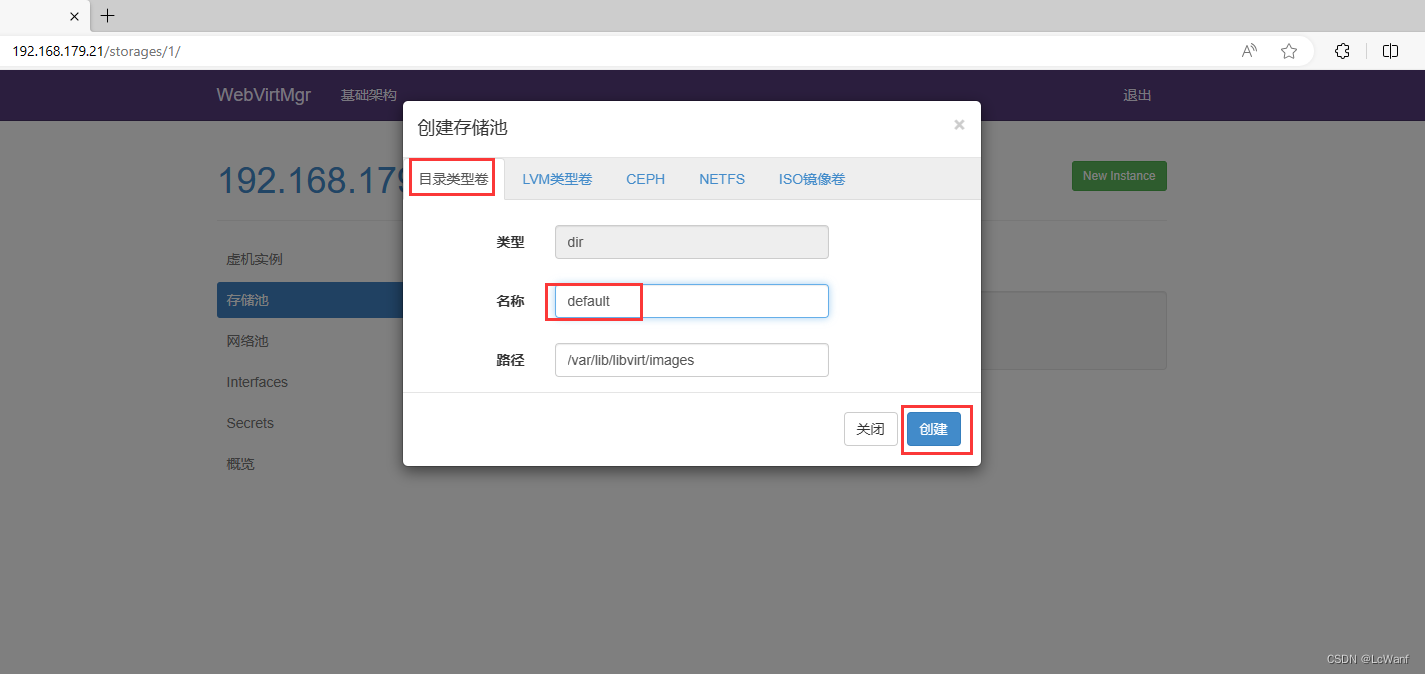Open the CEPH tab
1425x674 pixels.
(x=646, y=179)
